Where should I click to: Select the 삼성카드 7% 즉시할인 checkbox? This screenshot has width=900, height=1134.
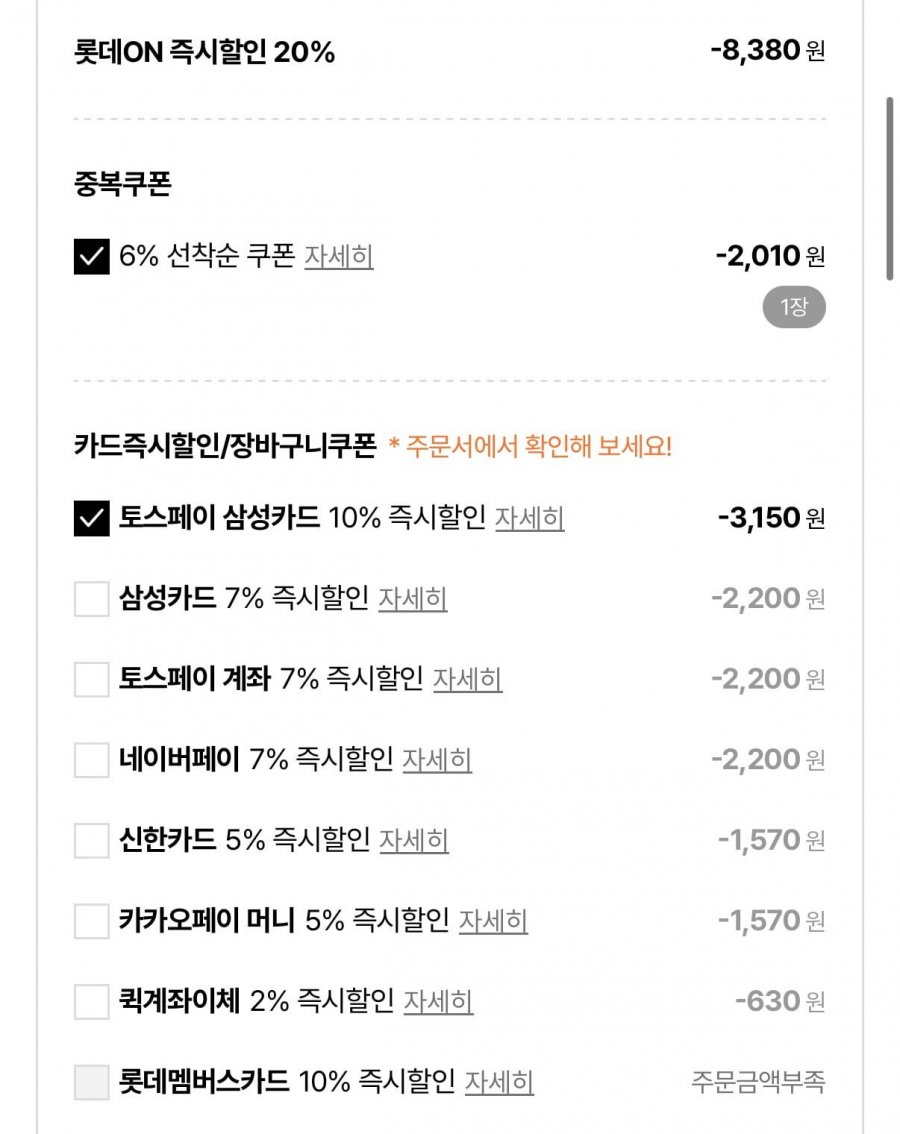pos(91,600)
